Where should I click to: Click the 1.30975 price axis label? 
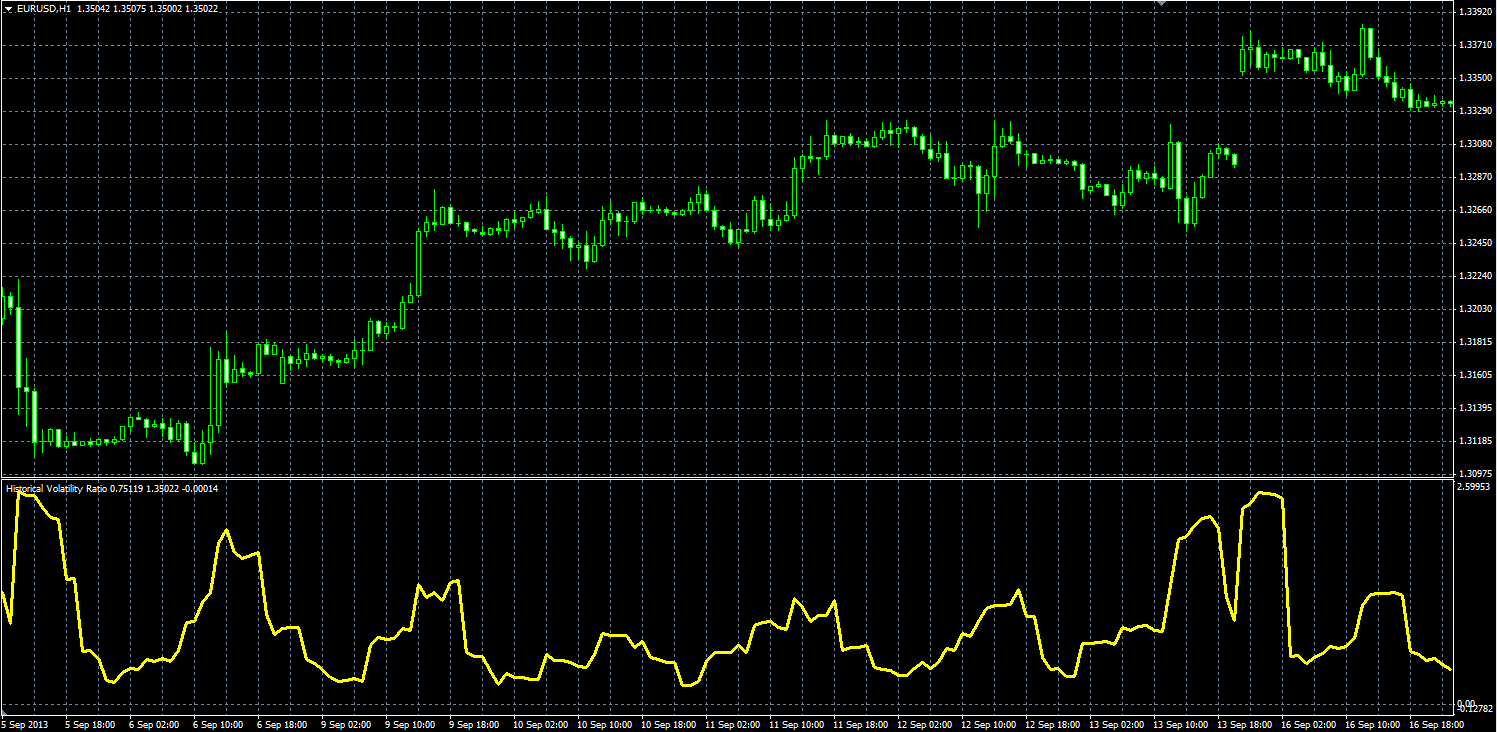pyautogui.click(x=1475, y=474)
